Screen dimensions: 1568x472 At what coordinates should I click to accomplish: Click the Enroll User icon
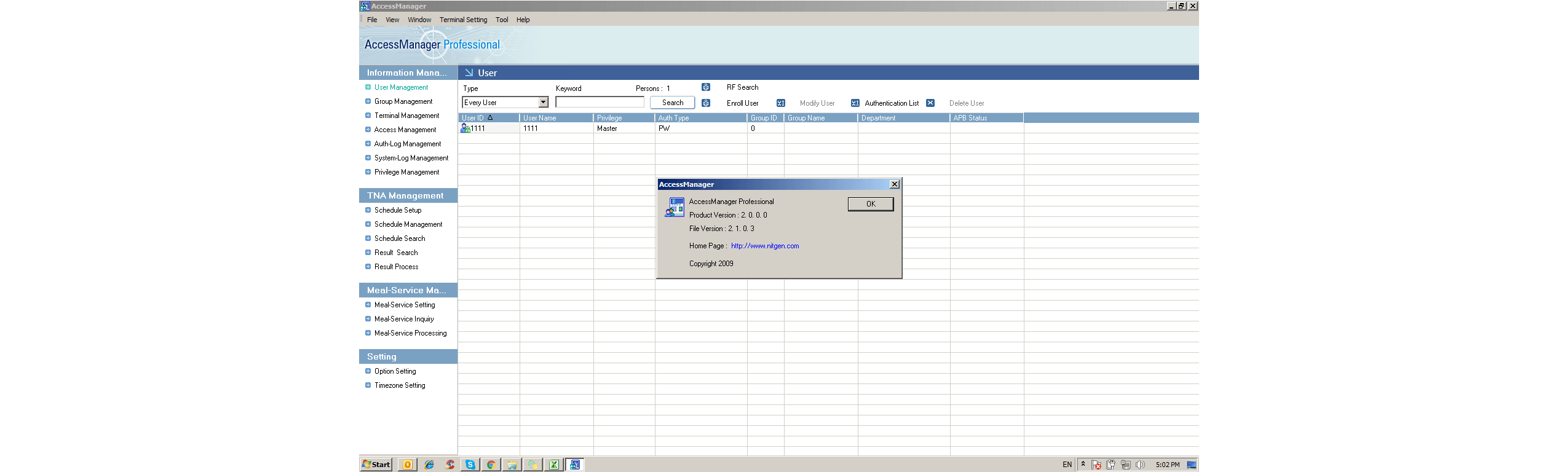click(x=706, y=103)
